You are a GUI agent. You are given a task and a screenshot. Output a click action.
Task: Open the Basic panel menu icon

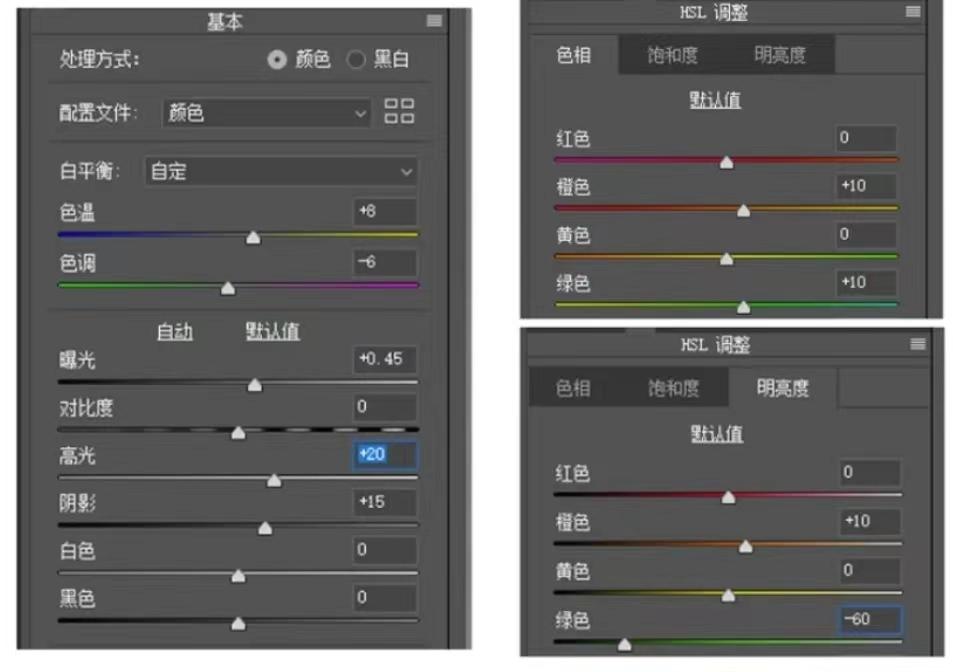[x=434, y=21]
